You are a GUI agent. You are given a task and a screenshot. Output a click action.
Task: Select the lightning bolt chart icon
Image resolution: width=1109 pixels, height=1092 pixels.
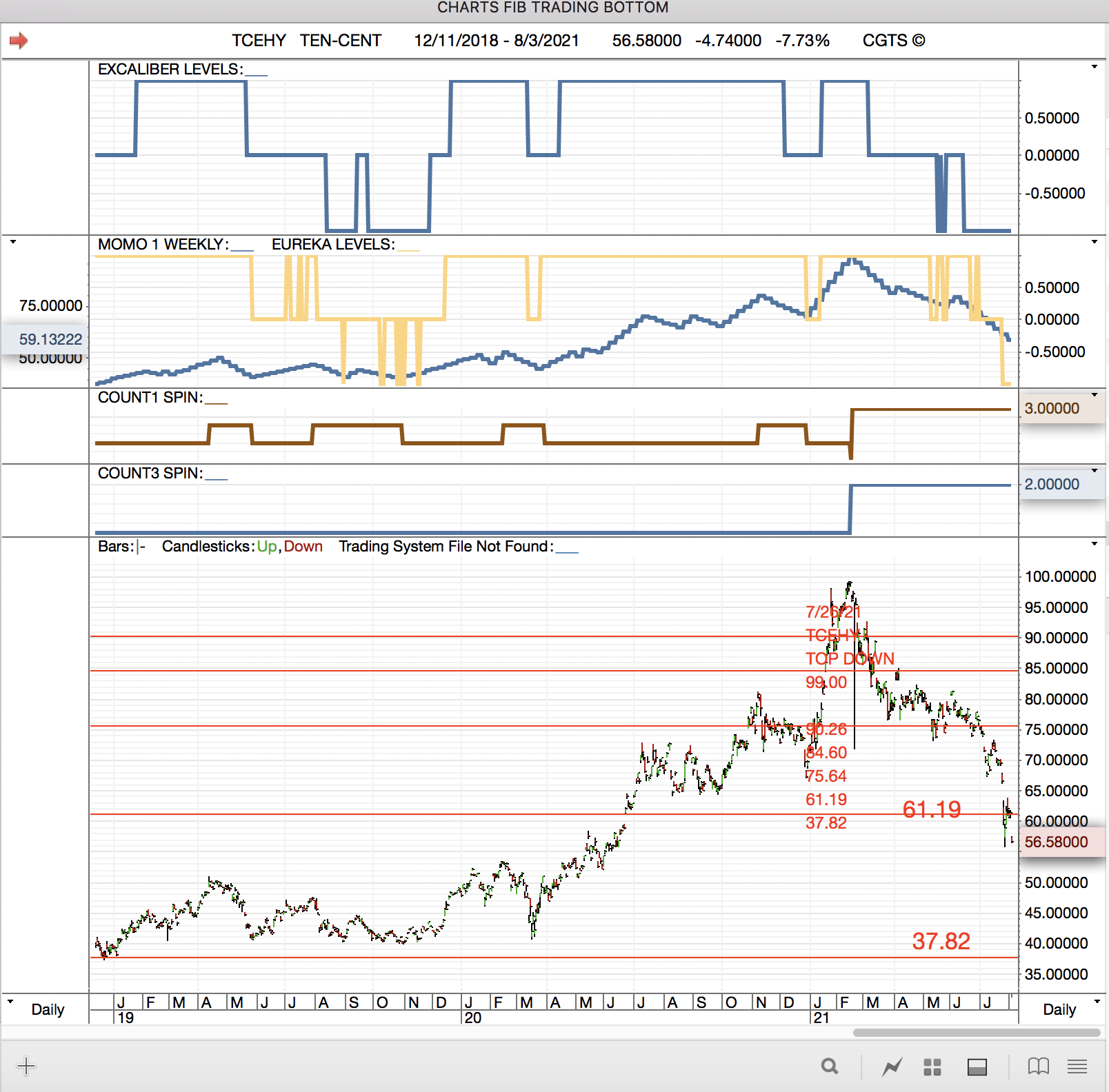click(892, 1067)
